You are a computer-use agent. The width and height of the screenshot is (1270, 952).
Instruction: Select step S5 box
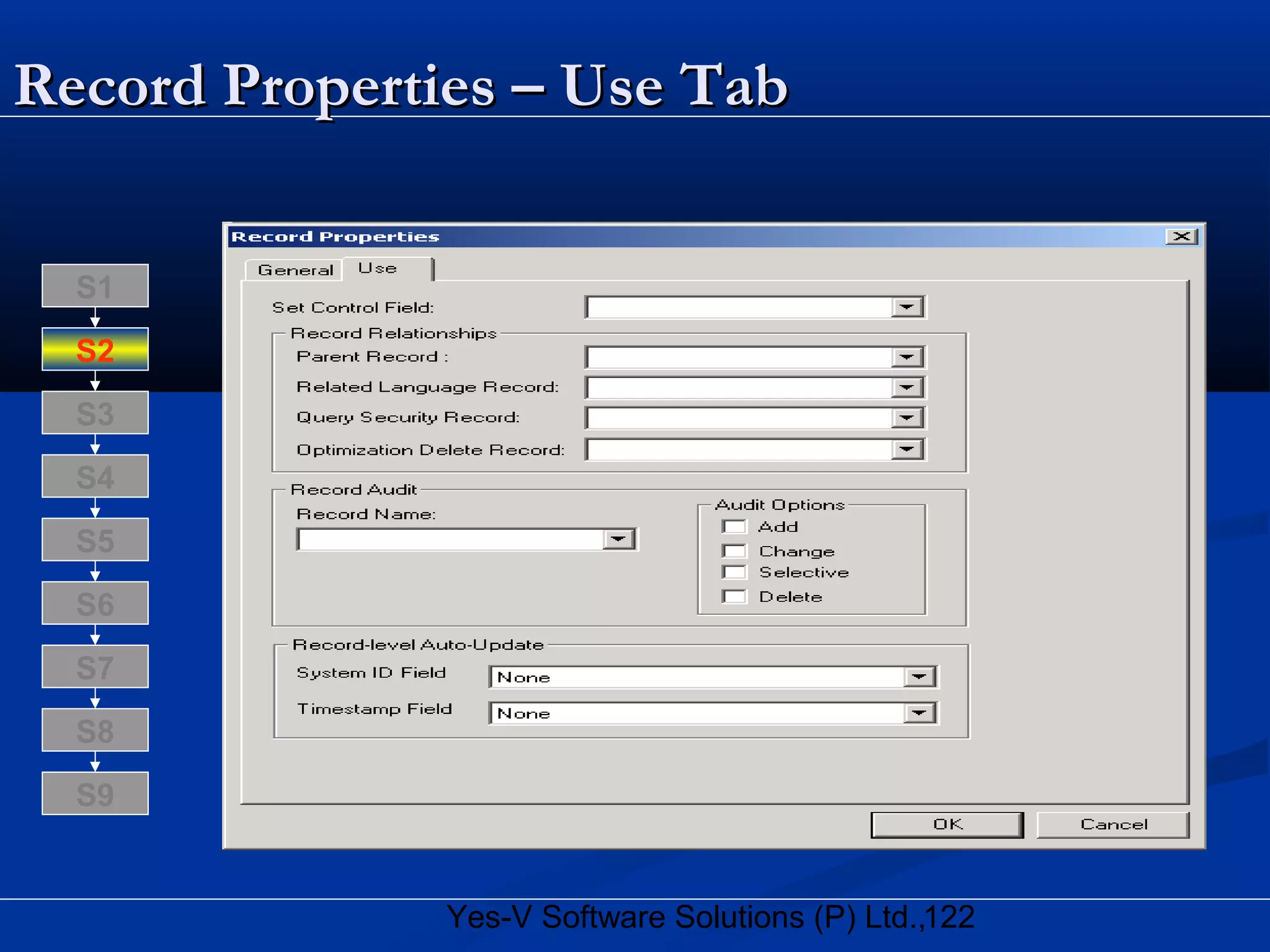95,539
